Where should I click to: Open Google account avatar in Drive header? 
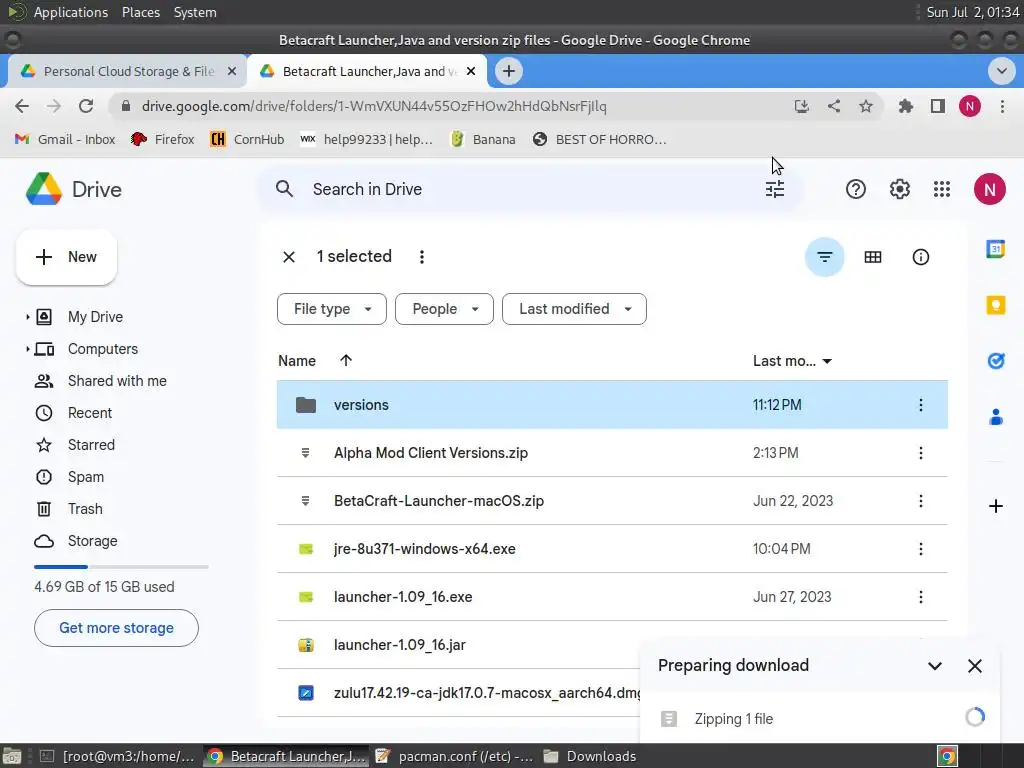(x=989, y=189)
